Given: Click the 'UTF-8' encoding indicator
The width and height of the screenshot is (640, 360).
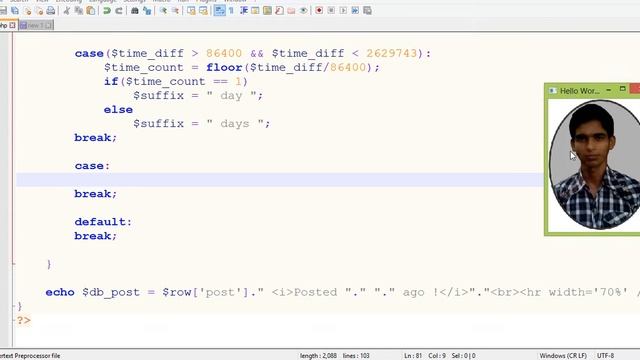Looking at the screenshot, I should pos(605,356).
